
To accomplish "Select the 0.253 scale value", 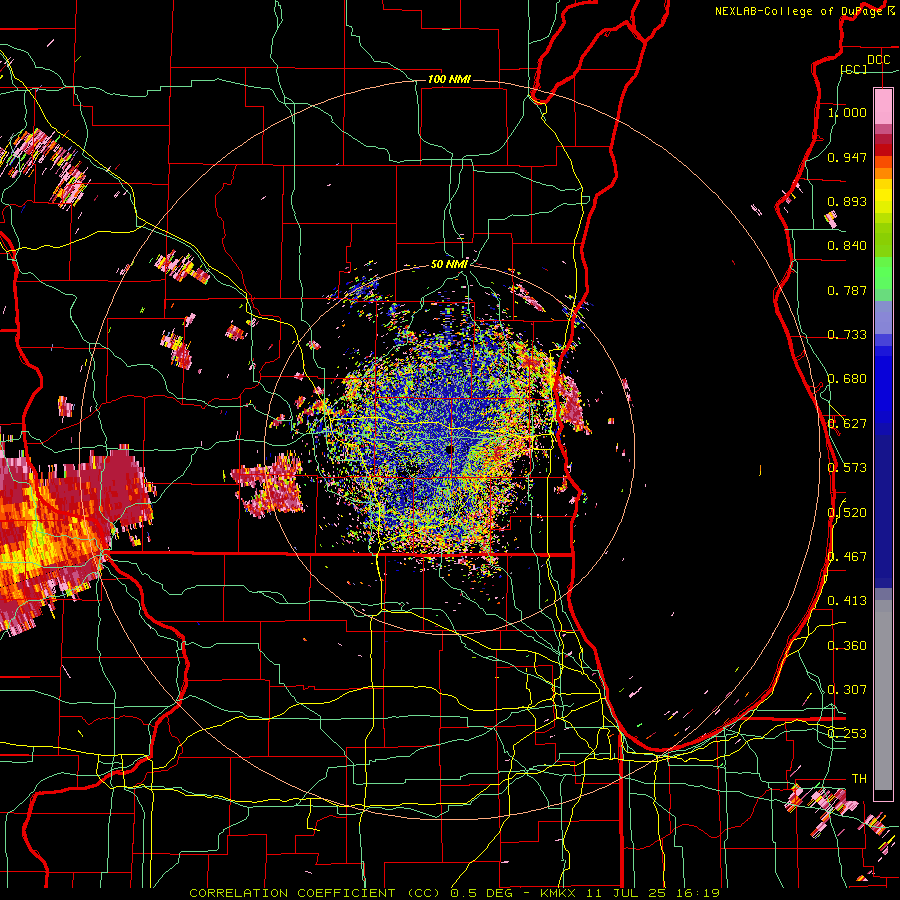I will pyautogui.click(x=847, y=734).
